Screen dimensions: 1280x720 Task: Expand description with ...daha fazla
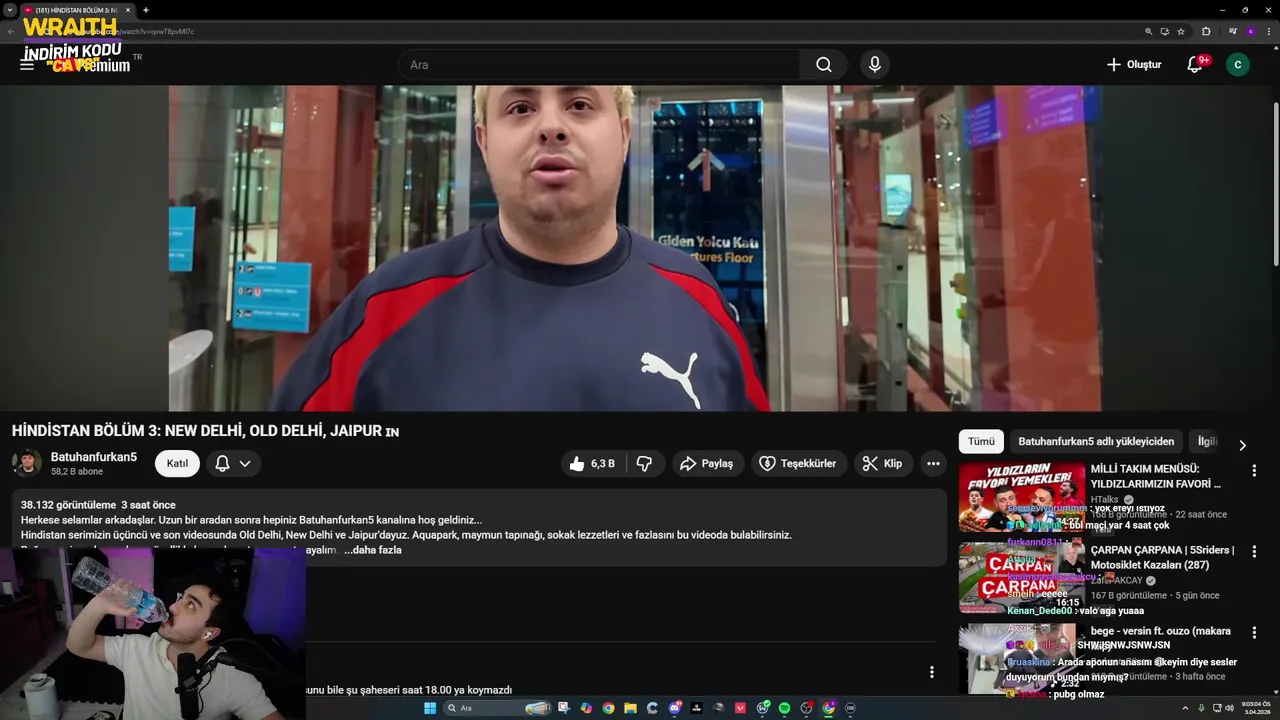373,550
